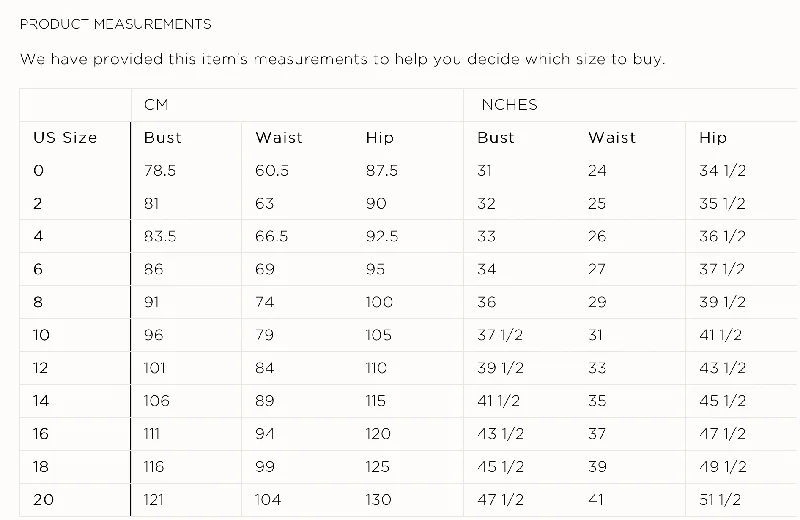The image size is (800, 520).
Task: Select the CM column group header
Action: (x=156, y=105)
